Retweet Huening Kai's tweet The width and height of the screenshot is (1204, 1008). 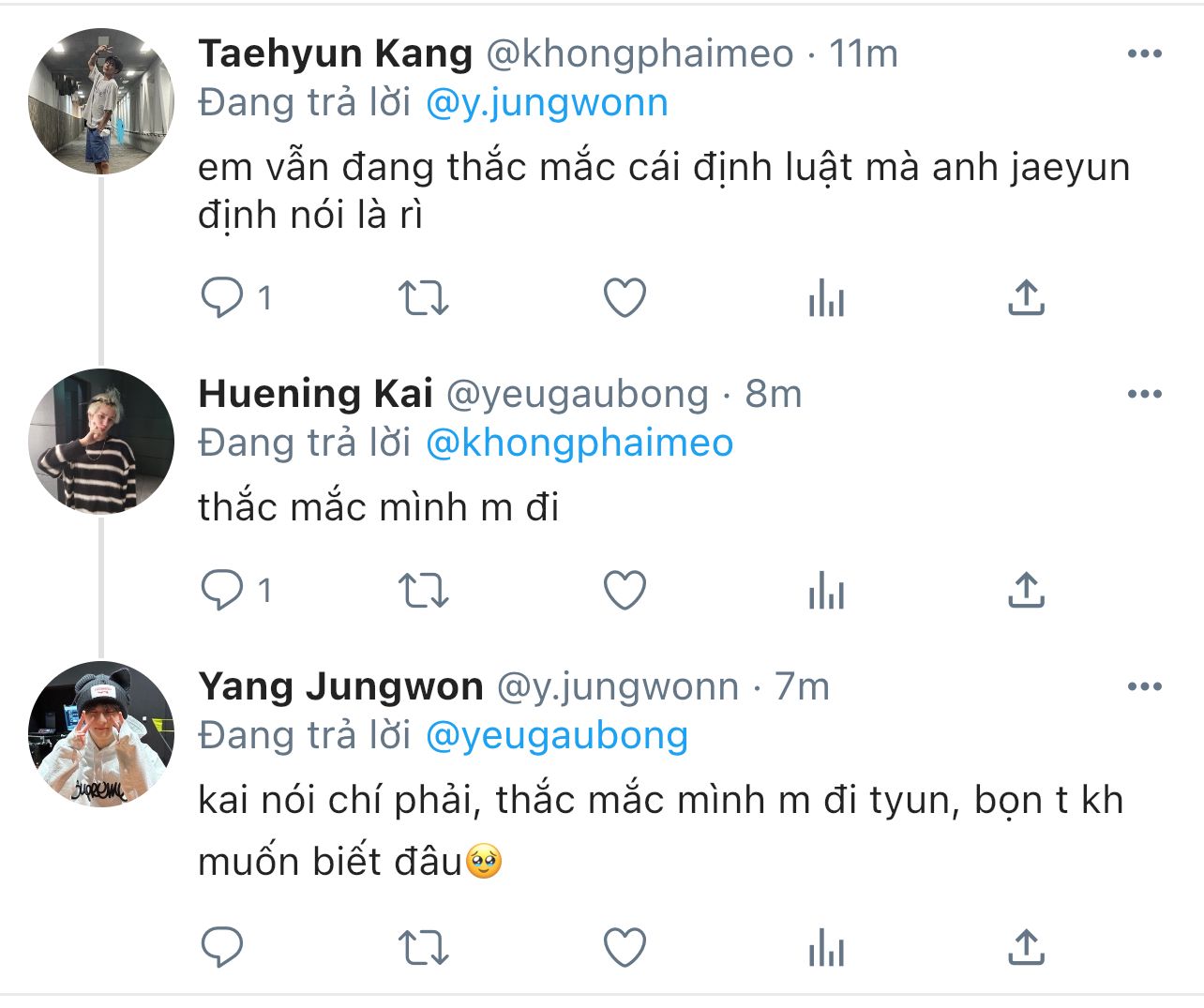(423, 591)
